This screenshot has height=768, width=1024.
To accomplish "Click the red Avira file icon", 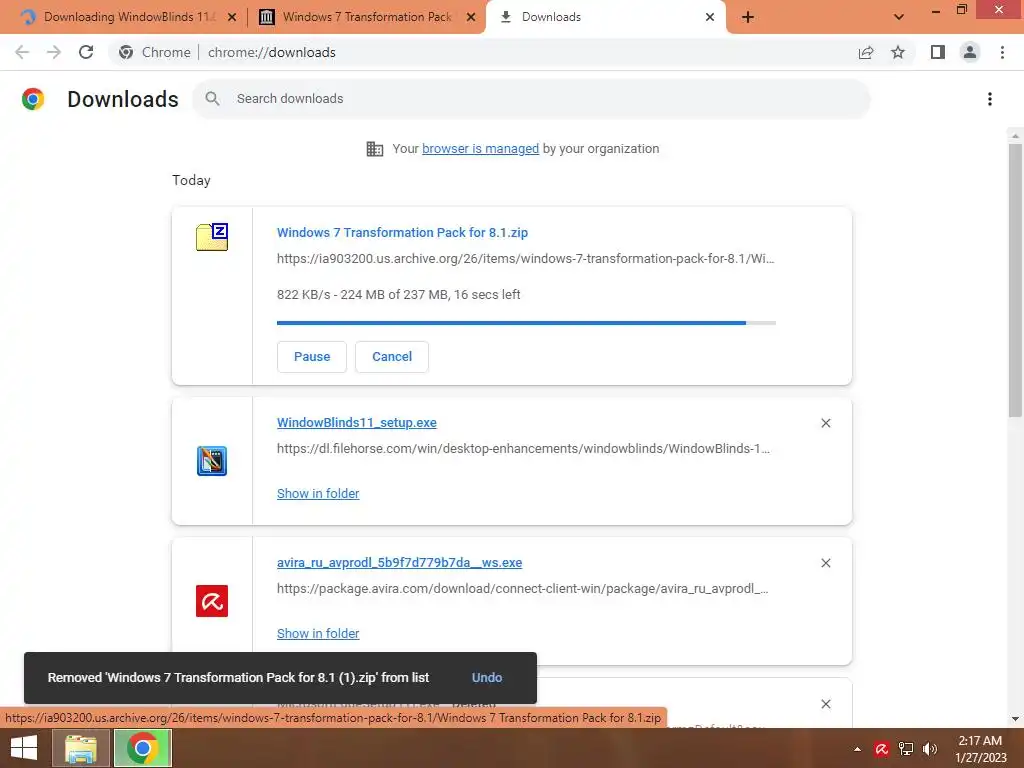I will (x=212, y=601).
